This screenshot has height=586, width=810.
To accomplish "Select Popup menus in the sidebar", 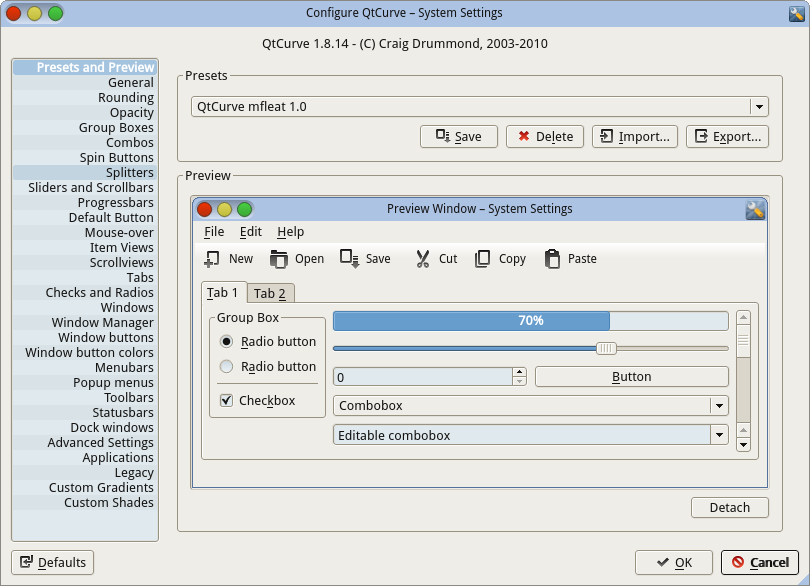I will (85, 382).
